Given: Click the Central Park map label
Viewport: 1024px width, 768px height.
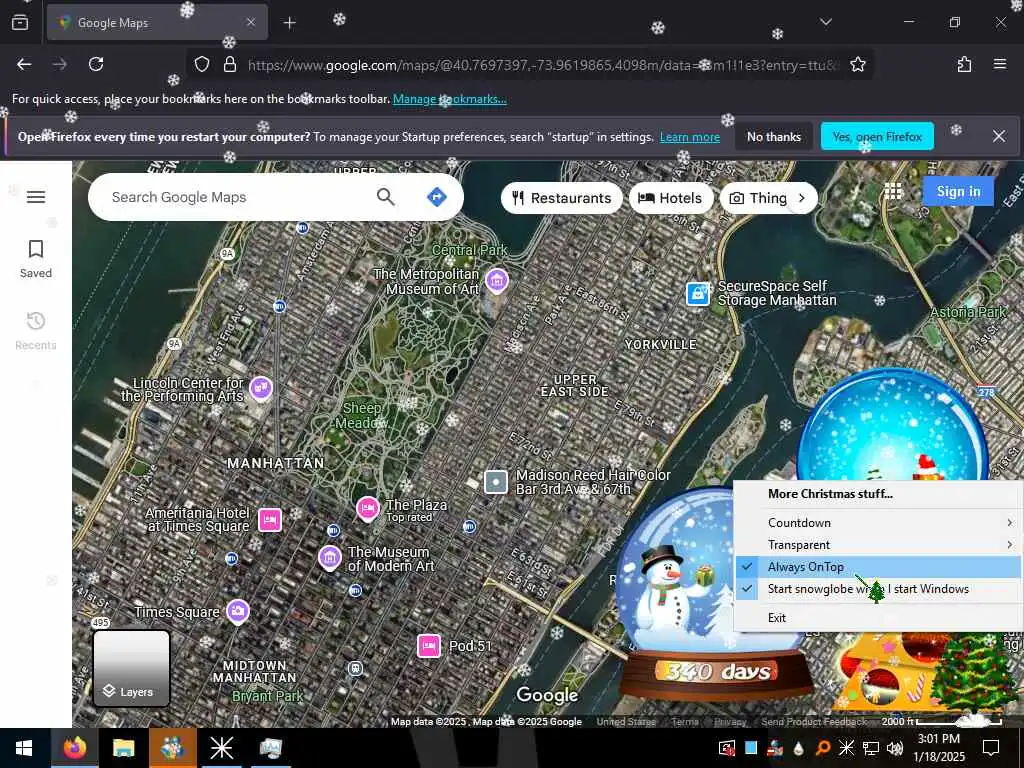Looking at the screenshot, I should point(470,250).
